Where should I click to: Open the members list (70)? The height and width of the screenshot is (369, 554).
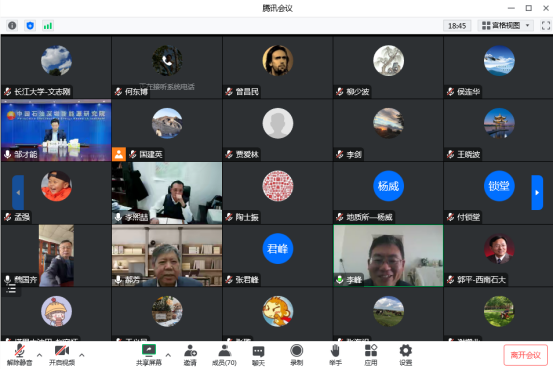point(224,355)
